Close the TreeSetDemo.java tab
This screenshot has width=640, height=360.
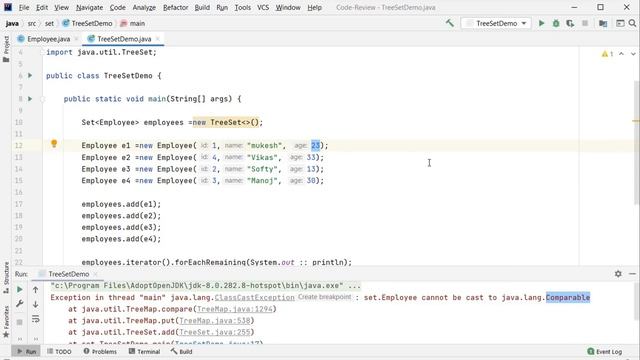[x=158, y=39]
